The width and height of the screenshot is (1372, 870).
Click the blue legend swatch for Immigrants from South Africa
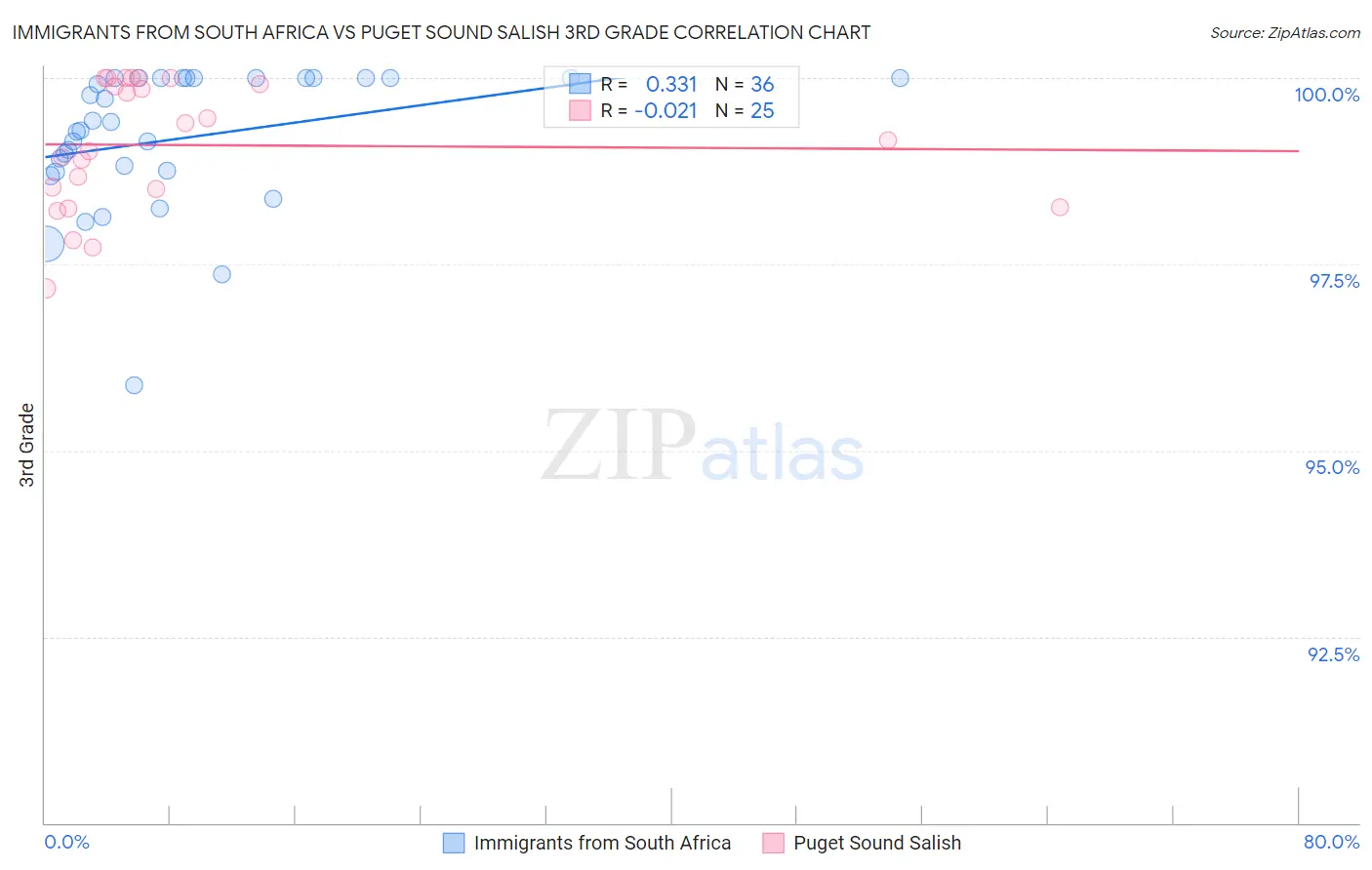[454, 843]
